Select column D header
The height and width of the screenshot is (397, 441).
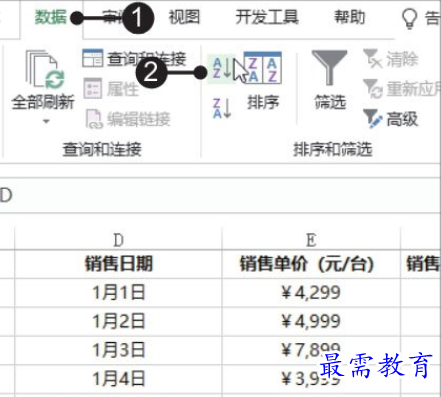(118, 240)
